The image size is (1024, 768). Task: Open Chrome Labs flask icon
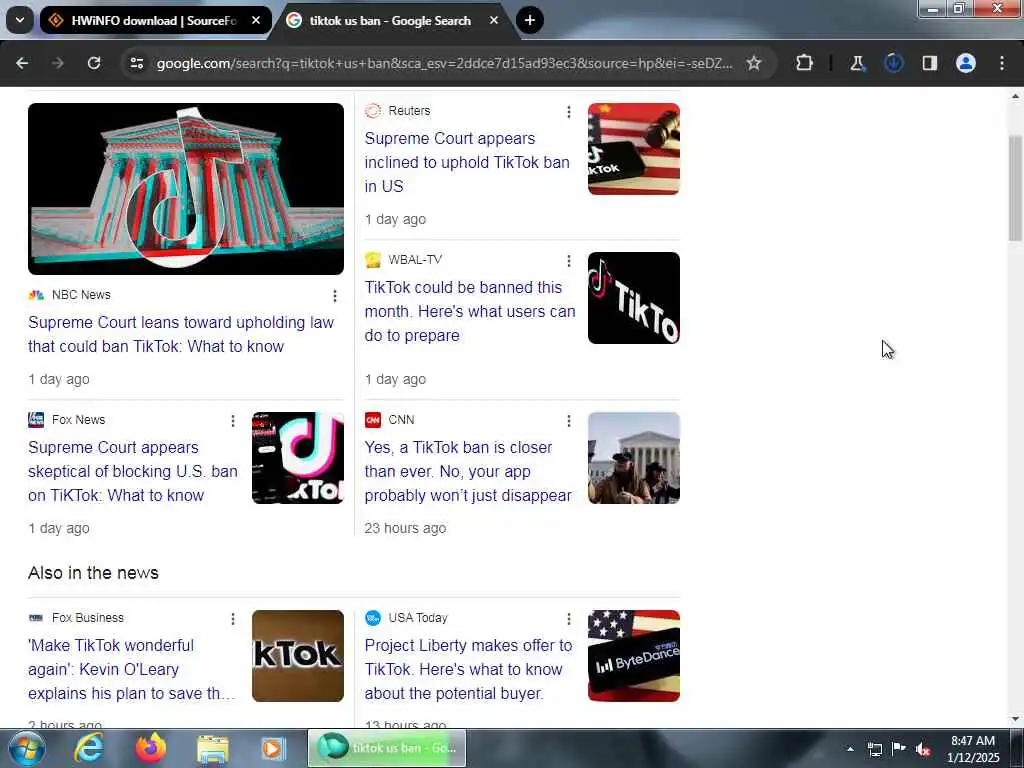tap(857, 63)
